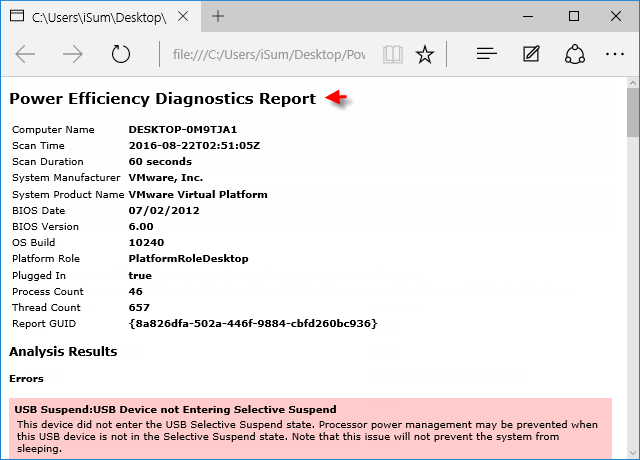Maximize the browser window
Viewport: 640px width, 460px height.
574,16
